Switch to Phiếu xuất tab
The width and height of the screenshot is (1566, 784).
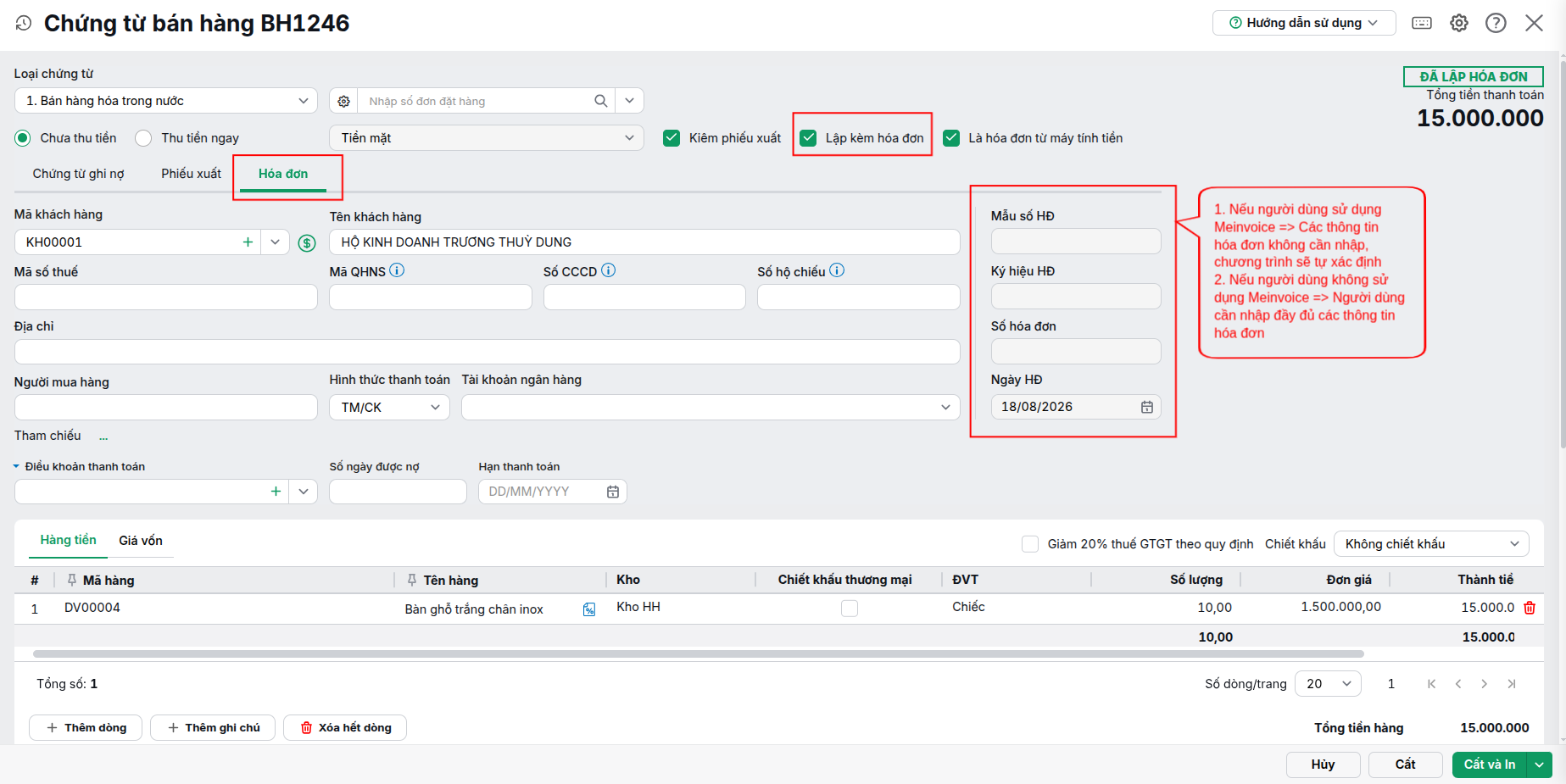192,174
